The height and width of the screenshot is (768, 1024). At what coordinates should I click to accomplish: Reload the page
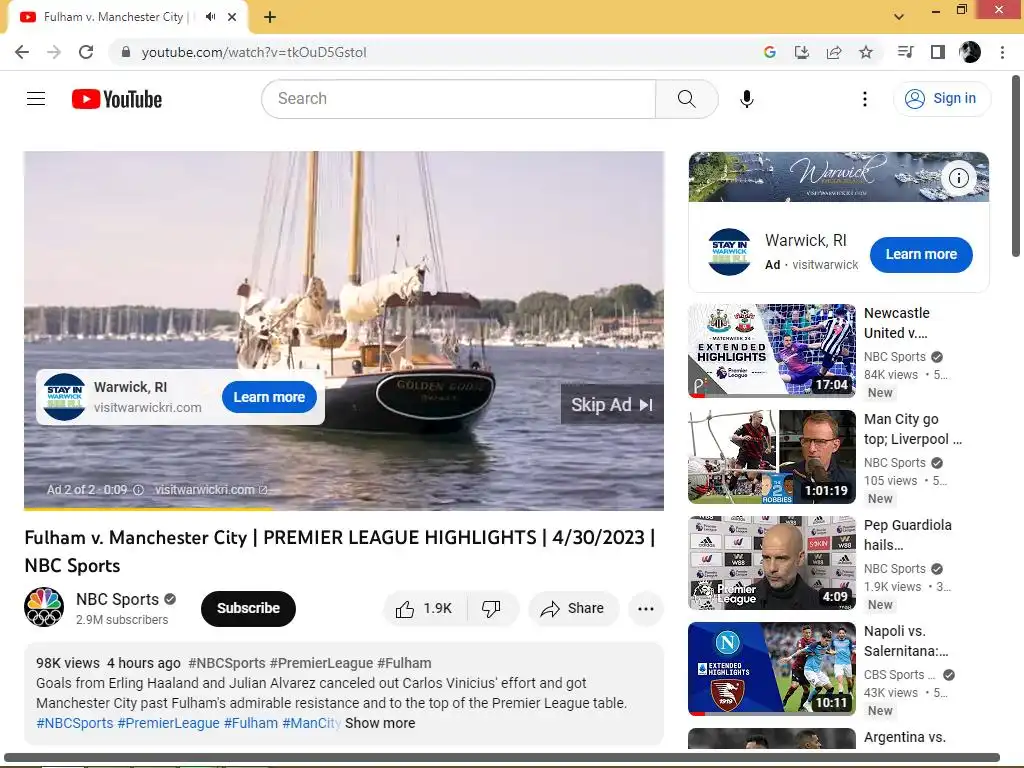86,52
